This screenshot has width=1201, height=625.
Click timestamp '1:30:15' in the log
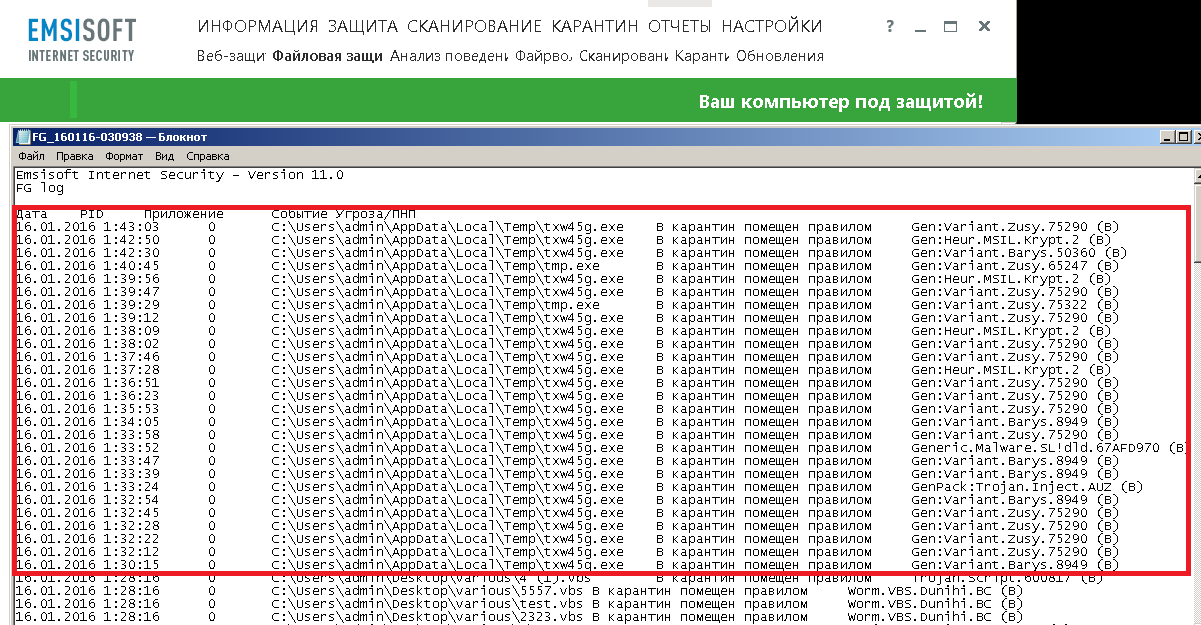(132, 565)
